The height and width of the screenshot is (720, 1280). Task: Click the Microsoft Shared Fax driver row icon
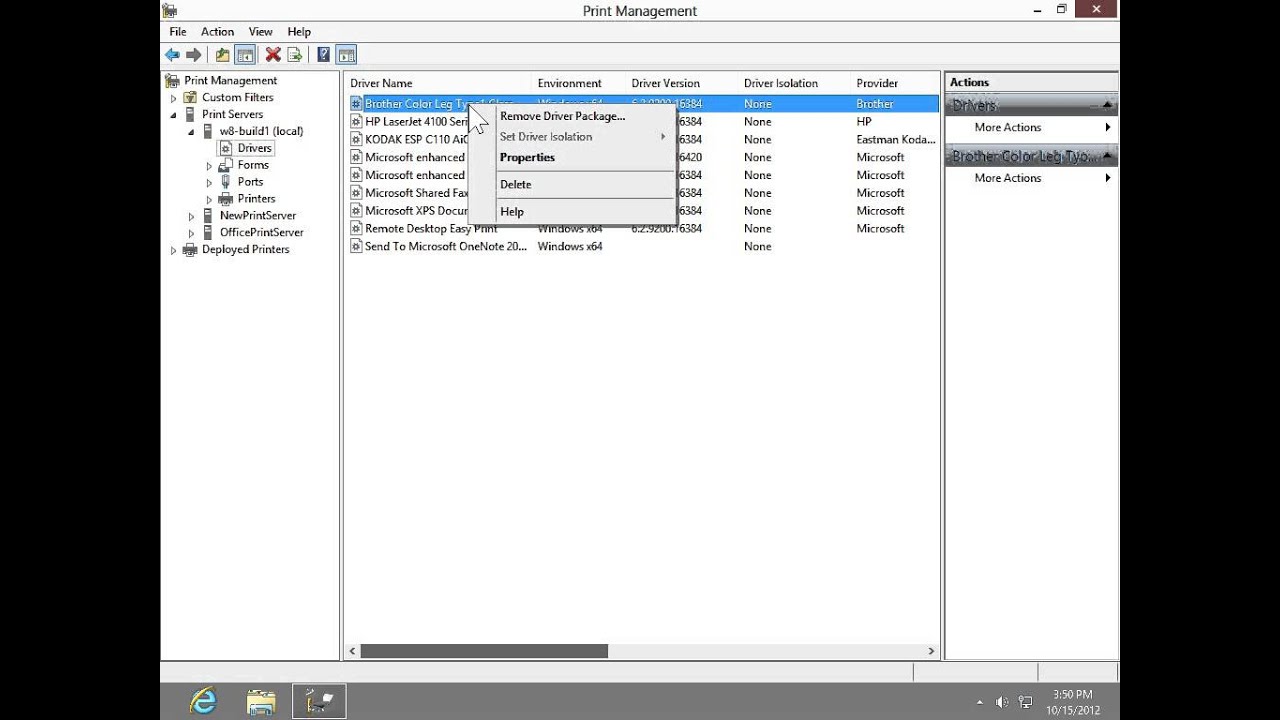pos(356,193)
